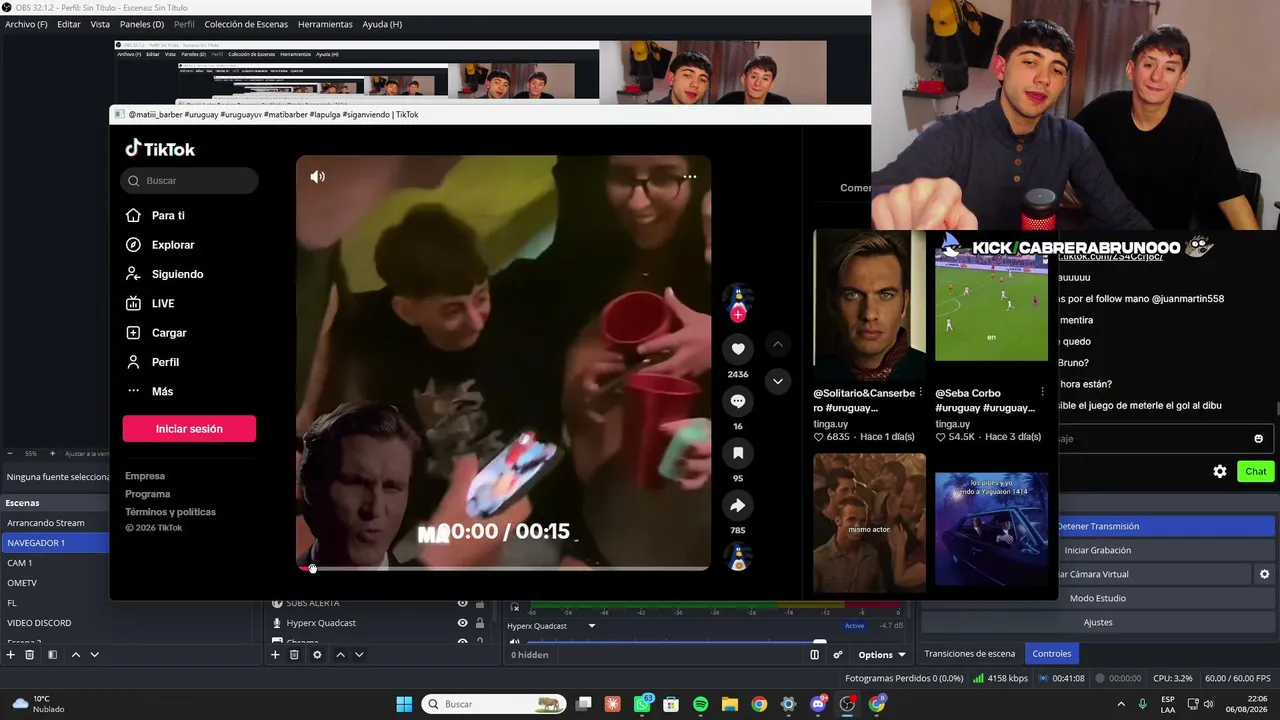Share the TikTok video with arrow icon
The height and width of the screenshot is (720, 1280).
[738, 505]
